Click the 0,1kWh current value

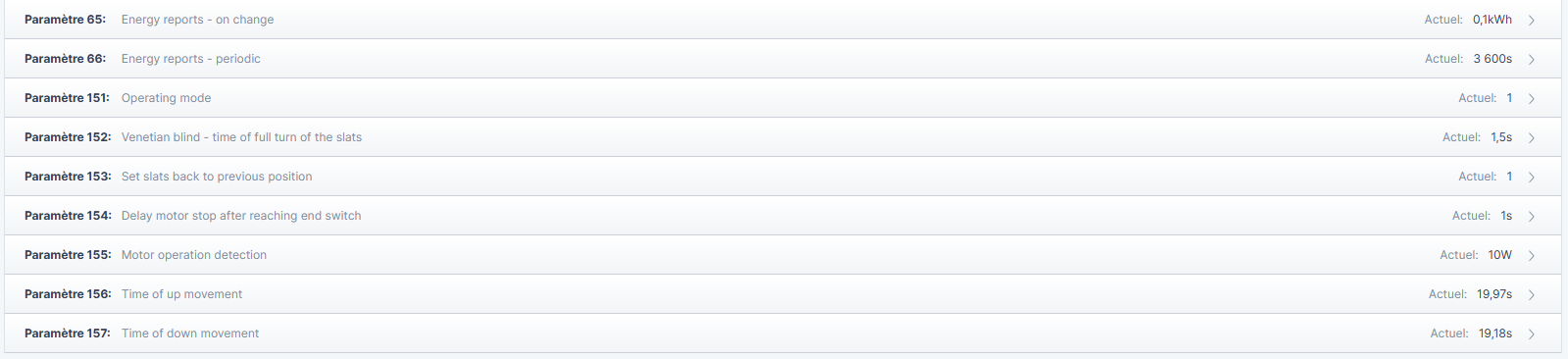(1492, 20)
